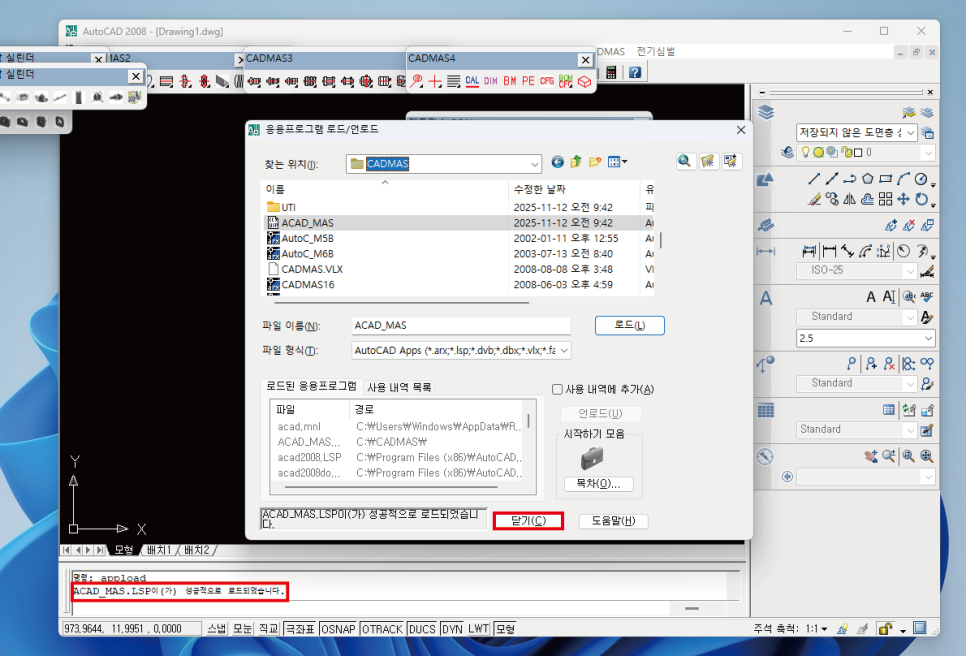
Task: Open the layer 0 dropdown in dashboard
Action: [928, 152]
